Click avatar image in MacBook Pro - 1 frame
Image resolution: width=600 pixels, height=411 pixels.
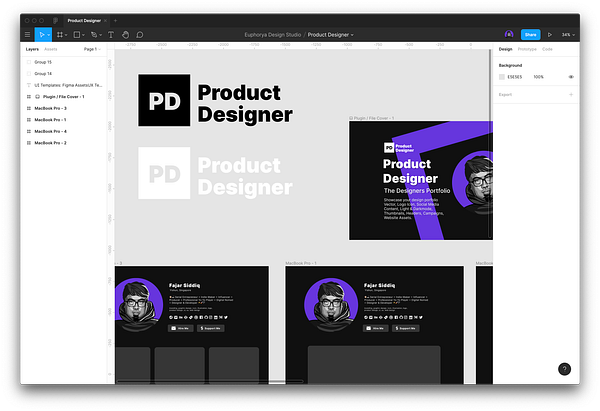331,305
